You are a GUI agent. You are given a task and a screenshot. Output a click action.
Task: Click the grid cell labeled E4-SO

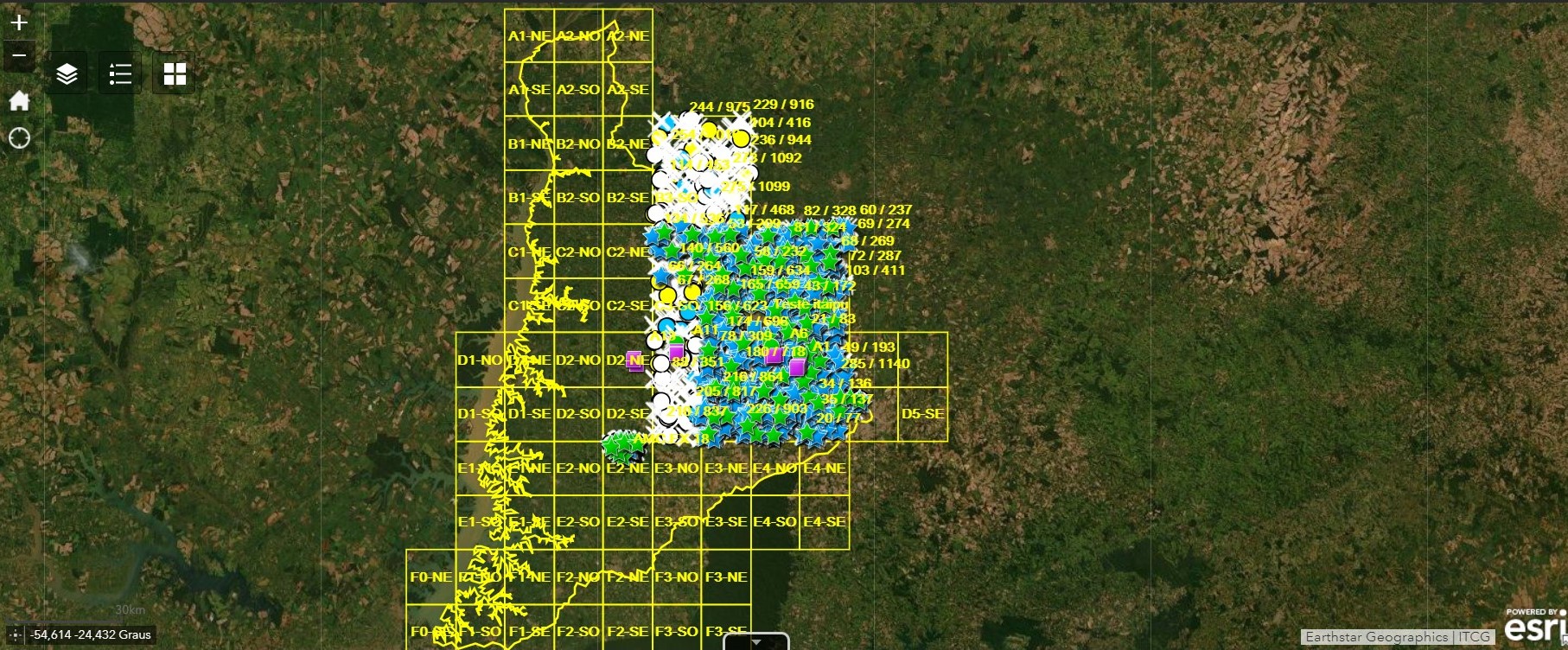pyautogui.click(x=775, y=522)
